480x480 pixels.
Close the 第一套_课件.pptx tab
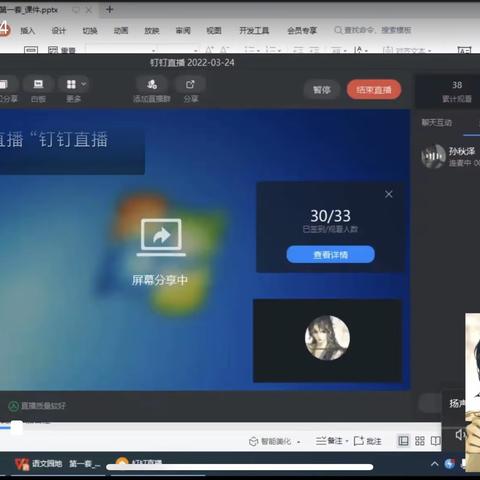pos(89,10)
